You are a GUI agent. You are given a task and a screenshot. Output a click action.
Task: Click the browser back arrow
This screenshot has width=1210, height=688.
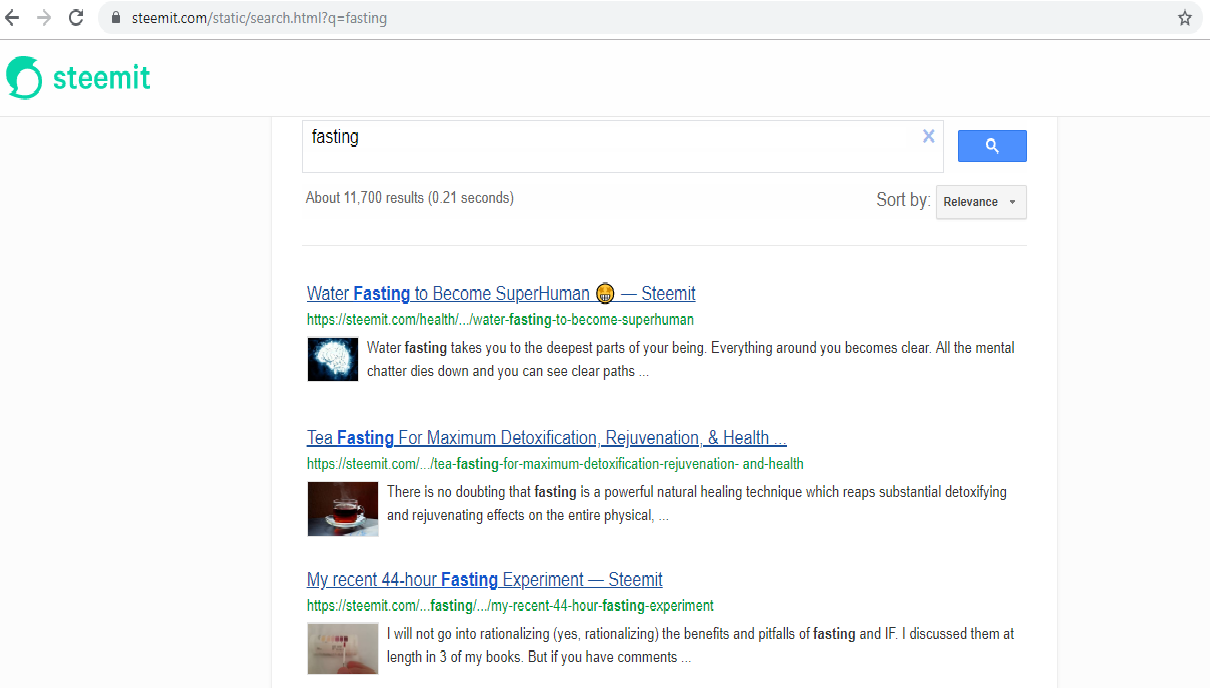click(x=12, y=17)
